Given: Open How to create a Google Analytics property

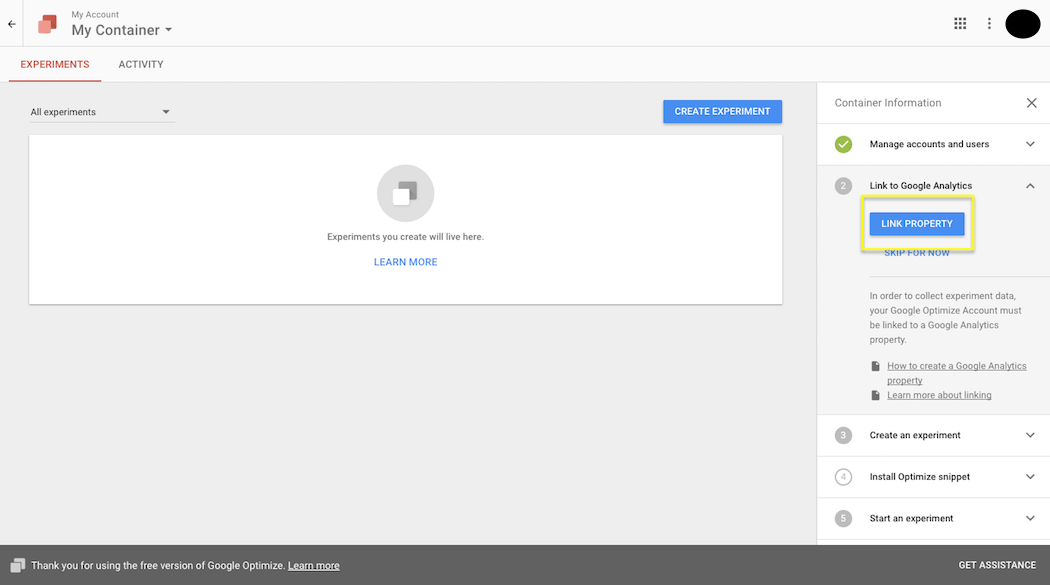Looking at the screenshot, I should 956,373.
